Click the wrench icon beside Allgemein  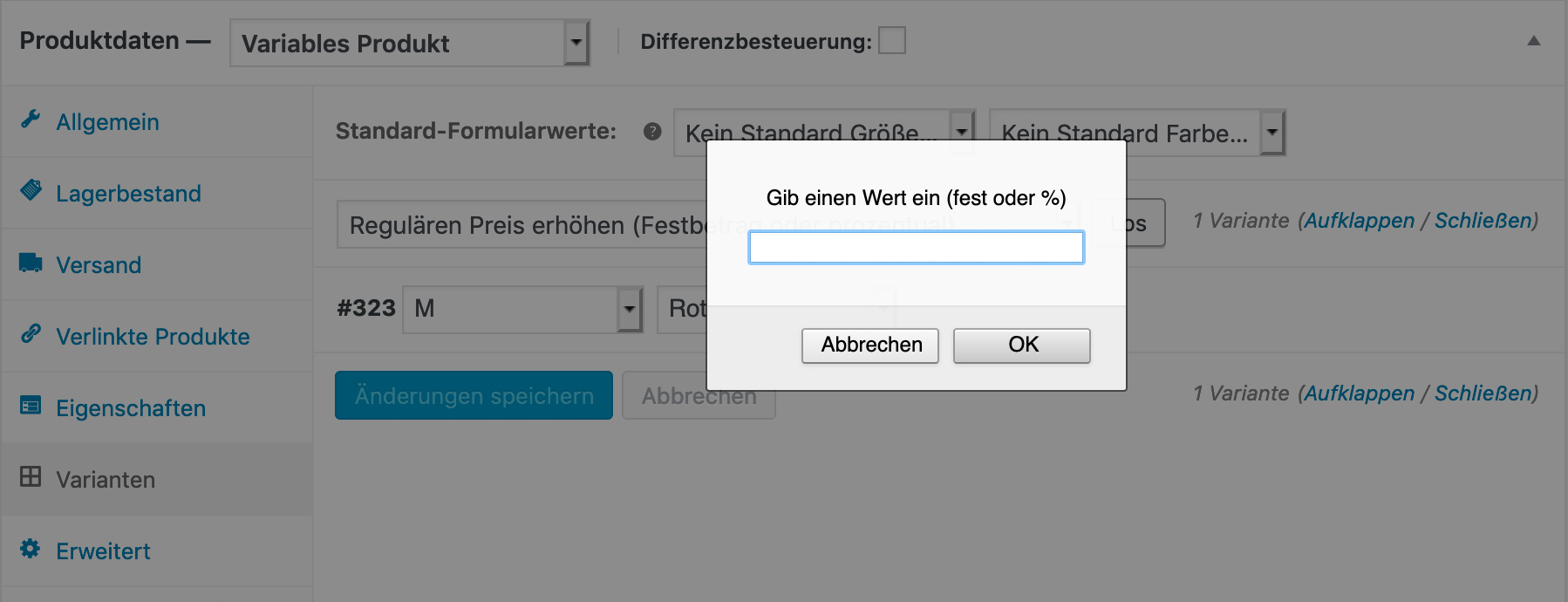coord(31,119)
